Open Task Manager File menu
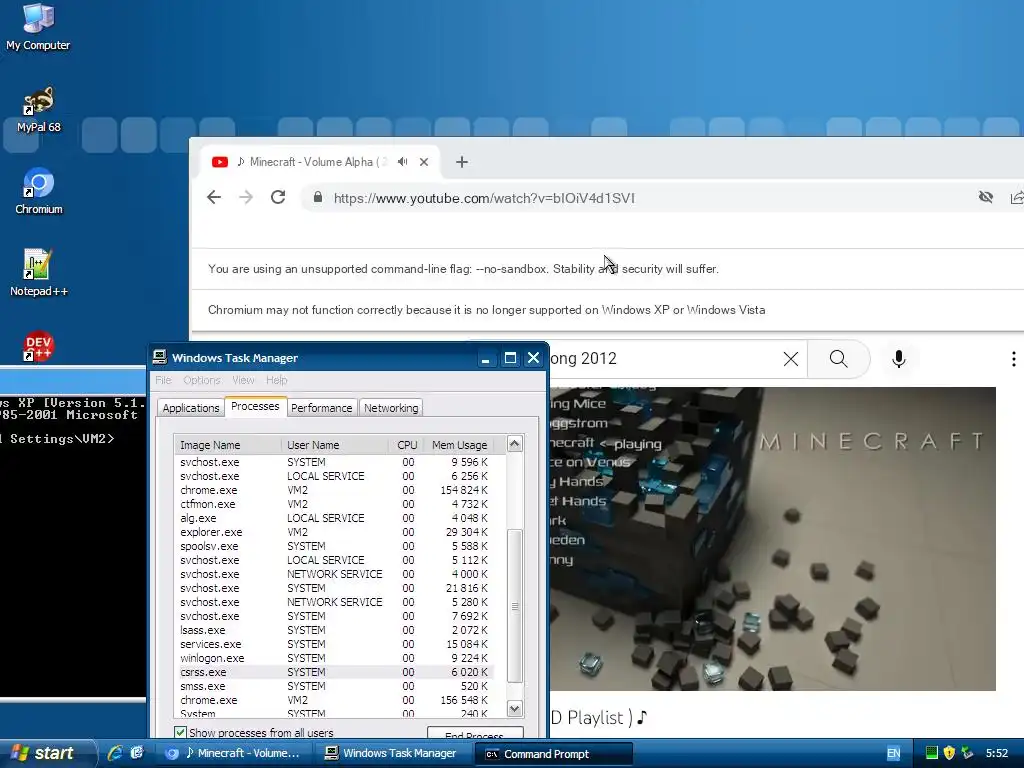 pos(163,380)
